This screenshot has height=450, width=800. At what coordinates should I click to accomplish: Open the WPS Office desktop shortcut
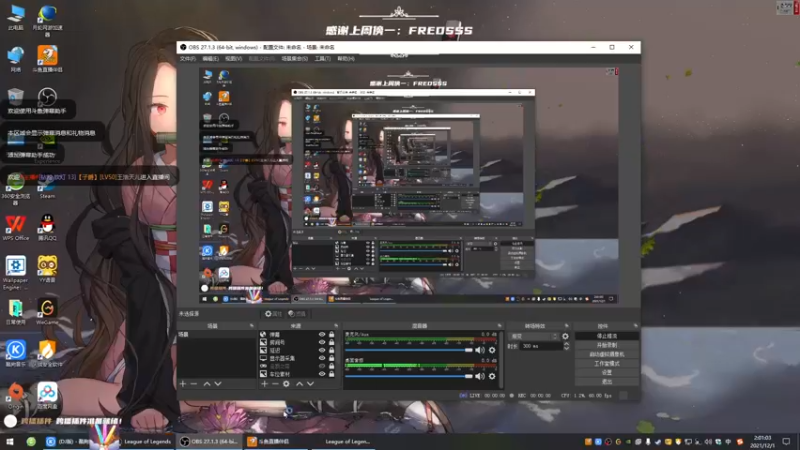tap(15, 228)
